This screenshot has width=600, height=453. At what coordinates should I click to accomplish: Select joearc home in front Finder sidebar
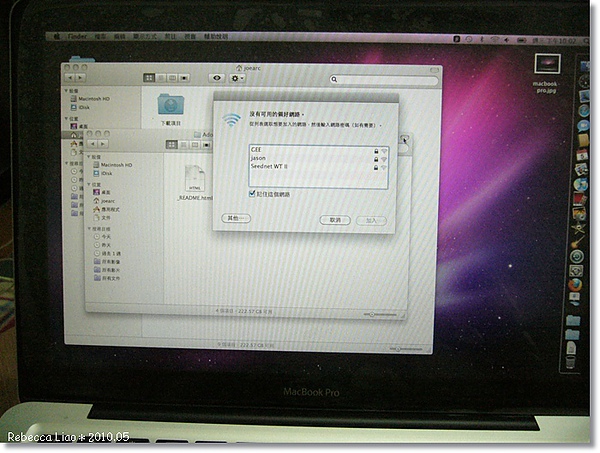point(104,201)
